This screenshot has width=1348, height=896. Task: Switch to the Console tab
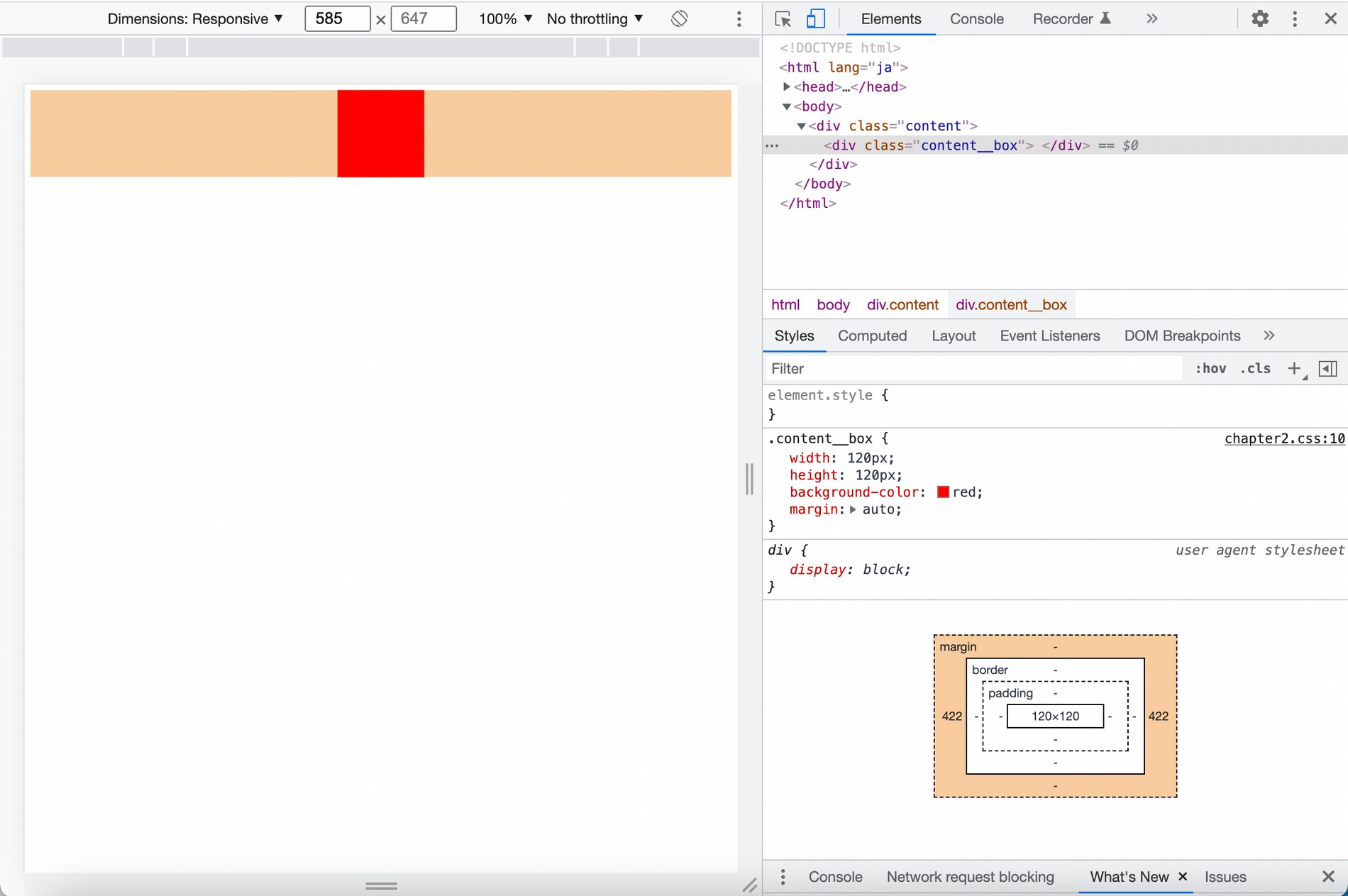coord(976,19)
